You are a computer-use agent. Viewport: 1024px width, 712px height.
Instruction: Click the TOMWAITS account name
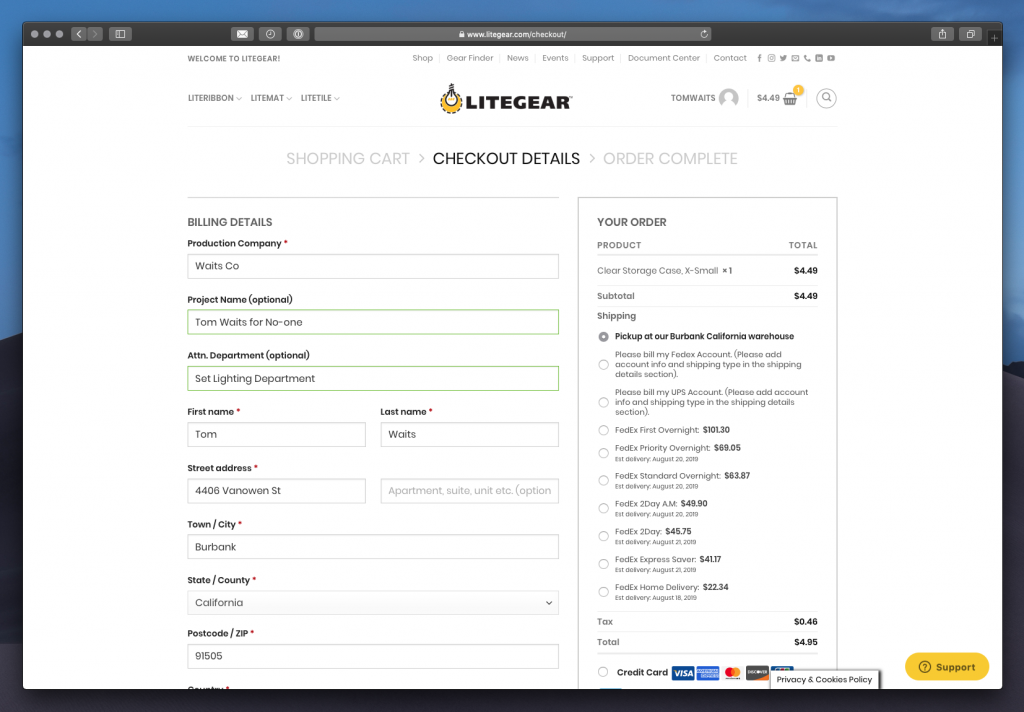[693, 98]
